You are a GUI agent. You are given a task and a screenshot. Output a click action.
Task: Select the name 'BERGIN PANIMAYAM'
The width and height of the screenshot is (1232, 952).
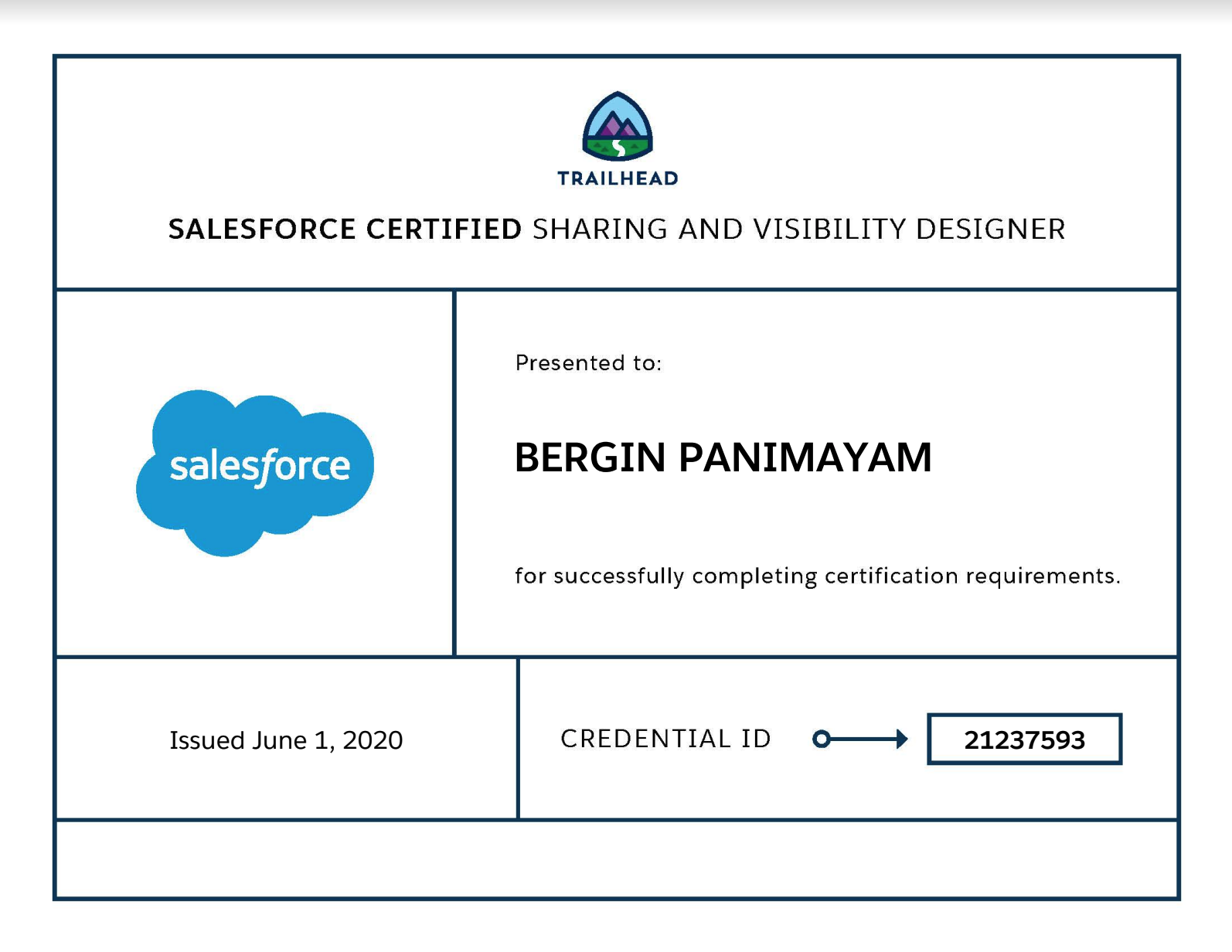click(723, 457)
